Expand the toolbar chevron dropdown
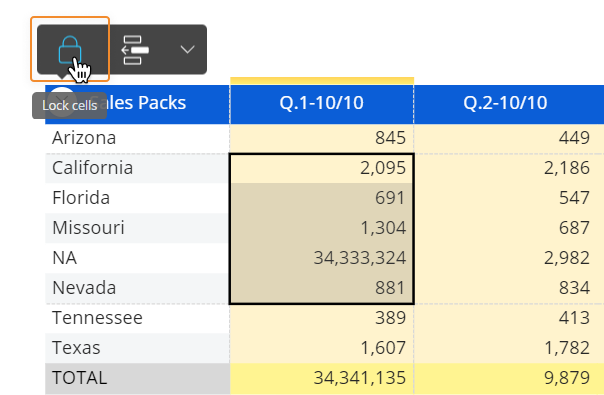Screen dimensions: 604x395 point(187,49)
